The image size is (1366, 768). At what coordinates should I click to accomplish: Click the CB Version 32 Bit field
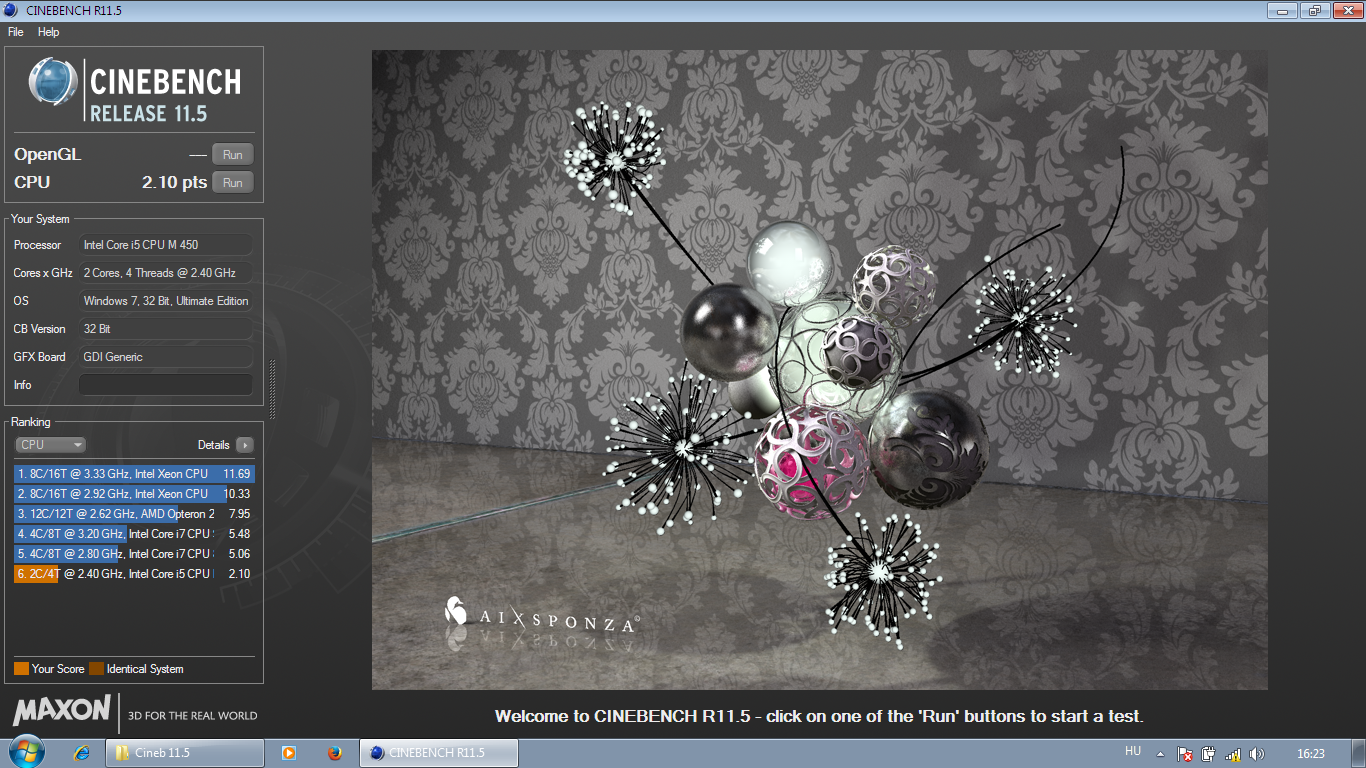point(166,329)
